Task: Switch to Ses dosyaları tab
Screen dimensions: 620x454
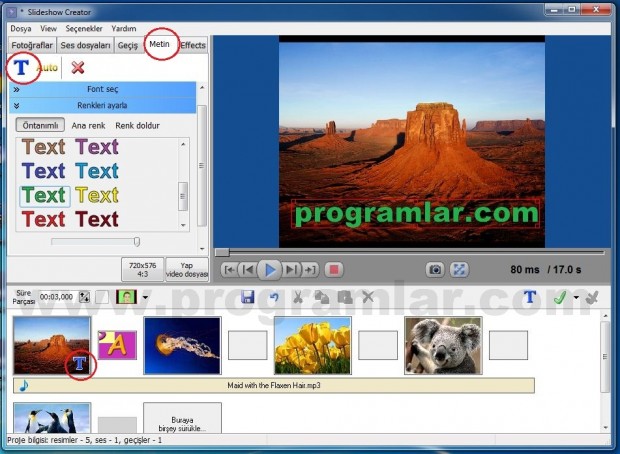Action: pos(85,45)
